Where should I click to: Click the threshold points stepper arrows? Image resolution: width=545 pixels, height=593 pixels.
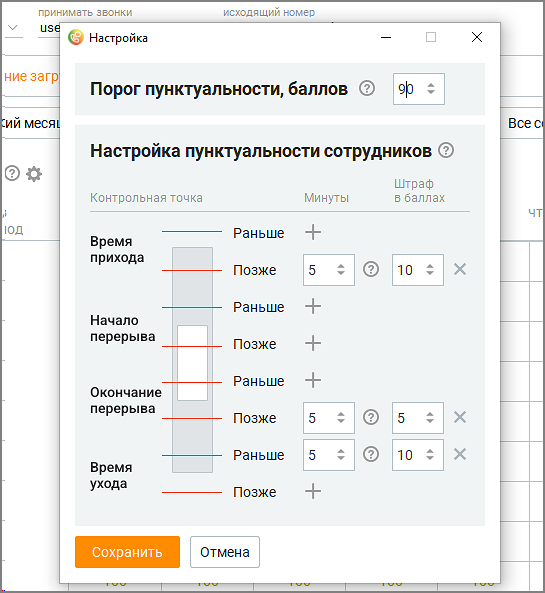coord(431,89)
